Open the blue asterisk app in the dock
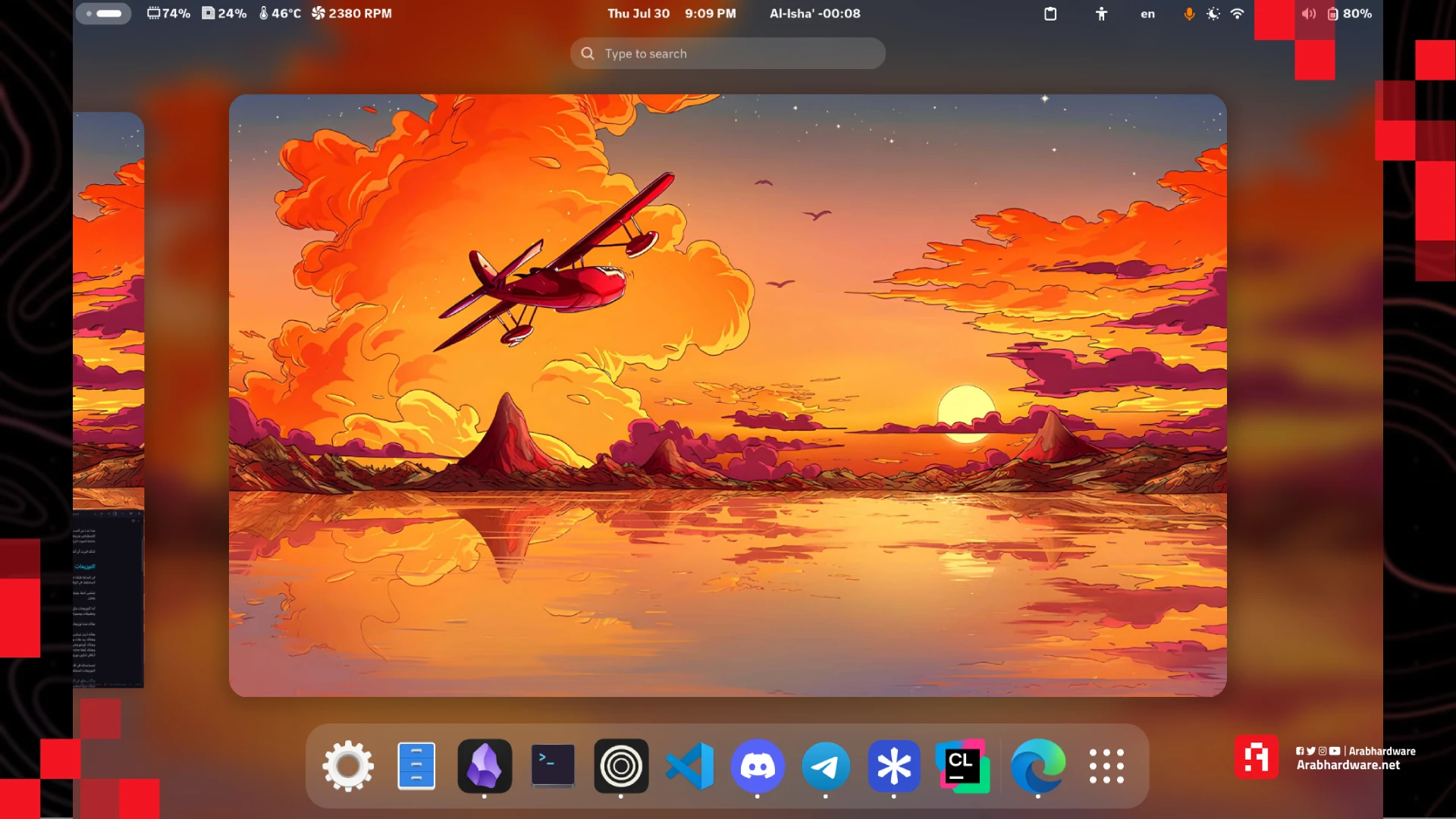The height and width of the screenshot is (819, 1456). pyautogui.click(x=894, y=766)
